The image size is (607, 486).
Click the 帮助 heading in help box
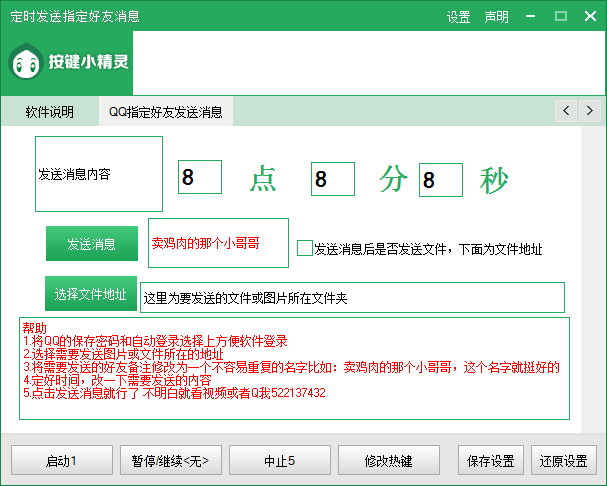click(34, 328)
